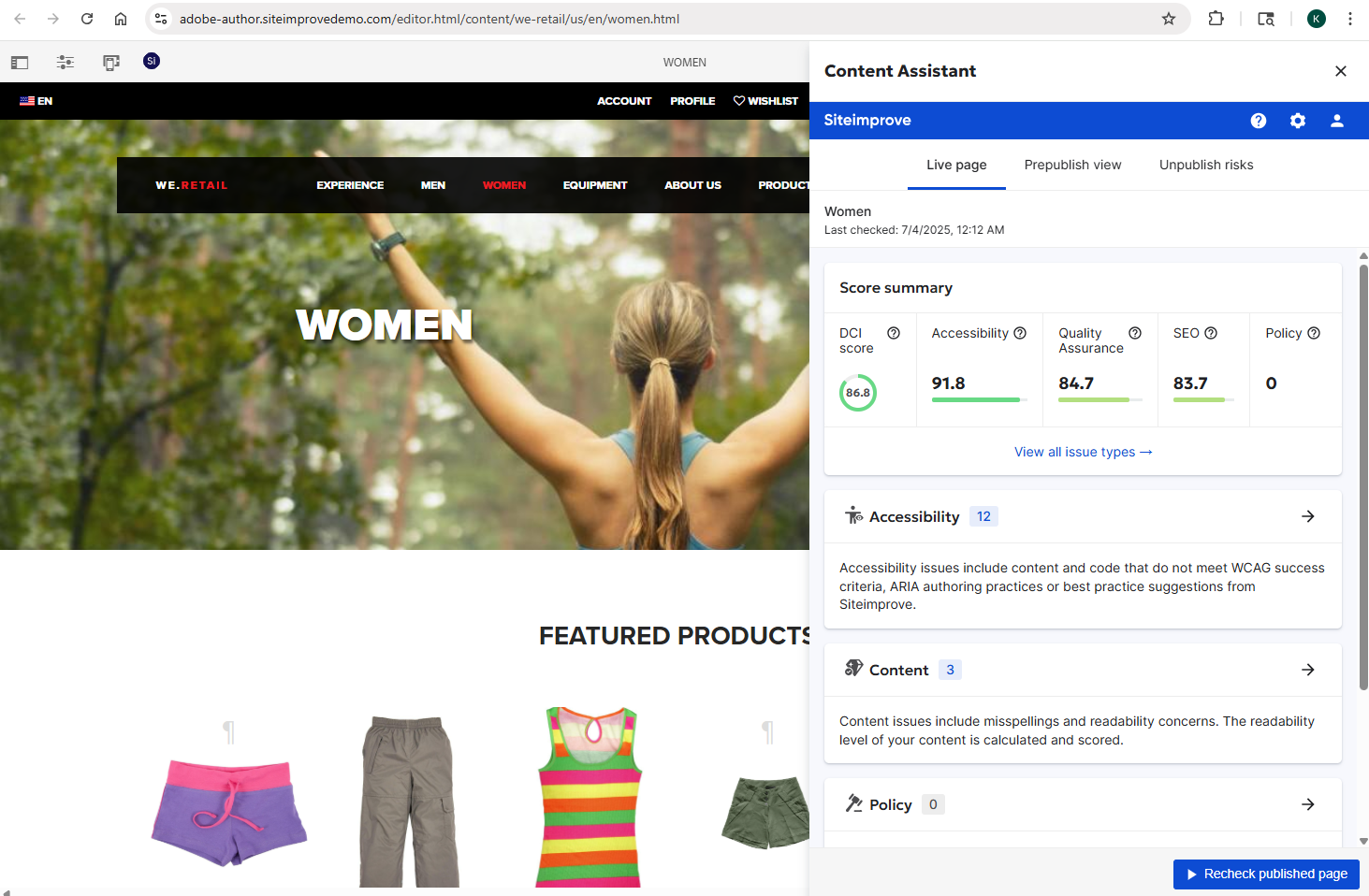Open Siteimprove settings gear
Screen dimensions: 1369x896
point(1297,120)
